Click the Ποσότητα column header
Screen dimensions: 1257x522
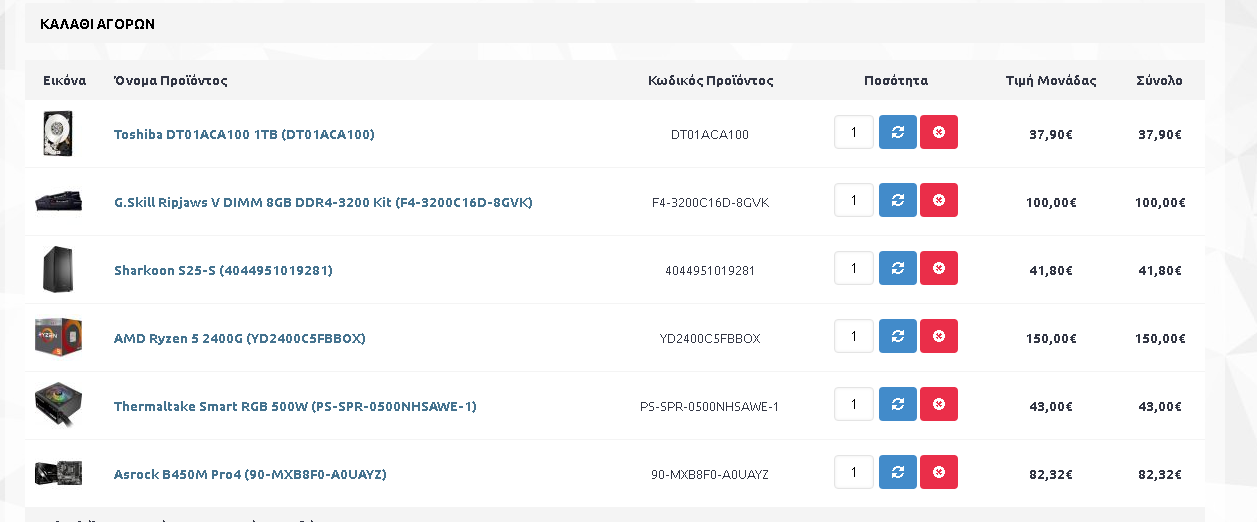[896, 80]
